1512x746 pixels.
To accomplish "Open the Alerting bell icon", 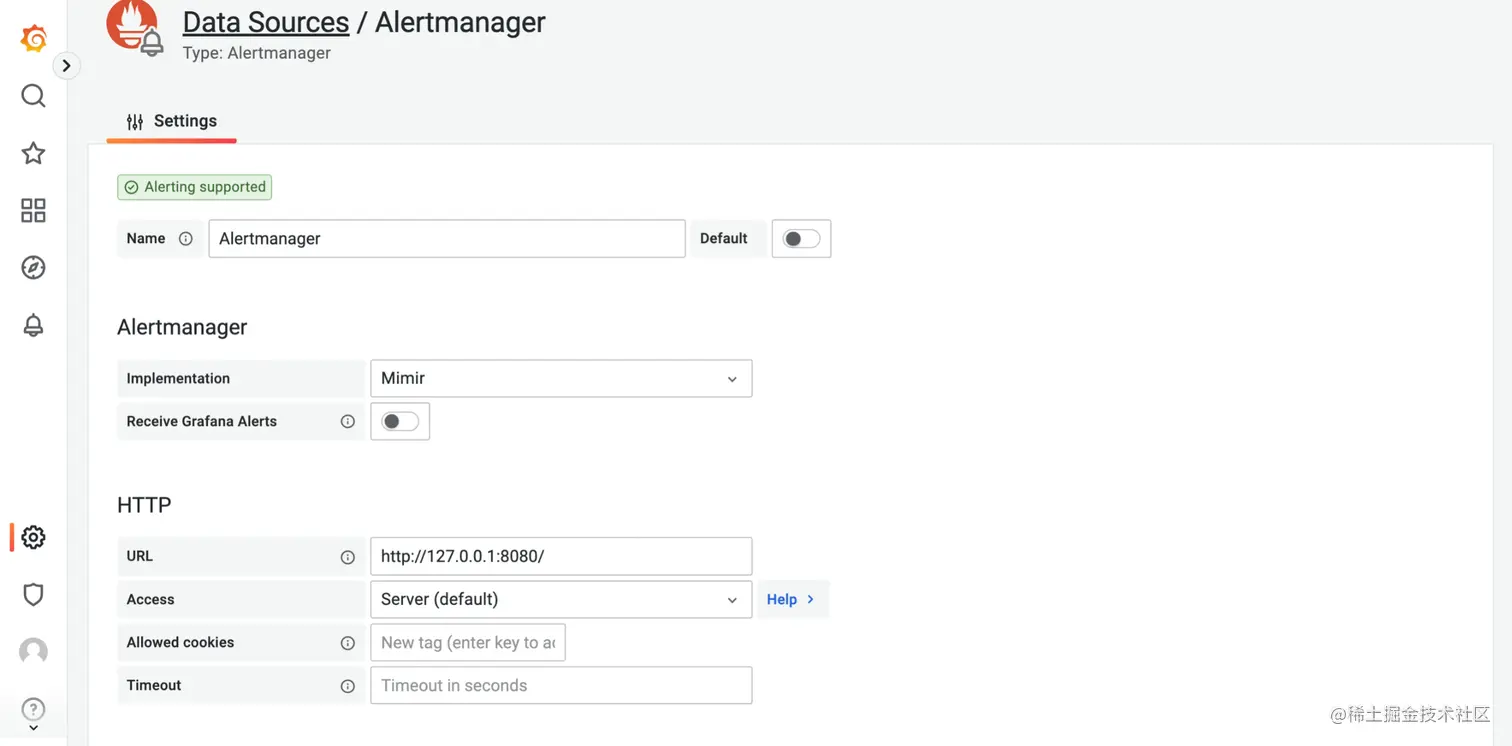I will tap(33, 325).
